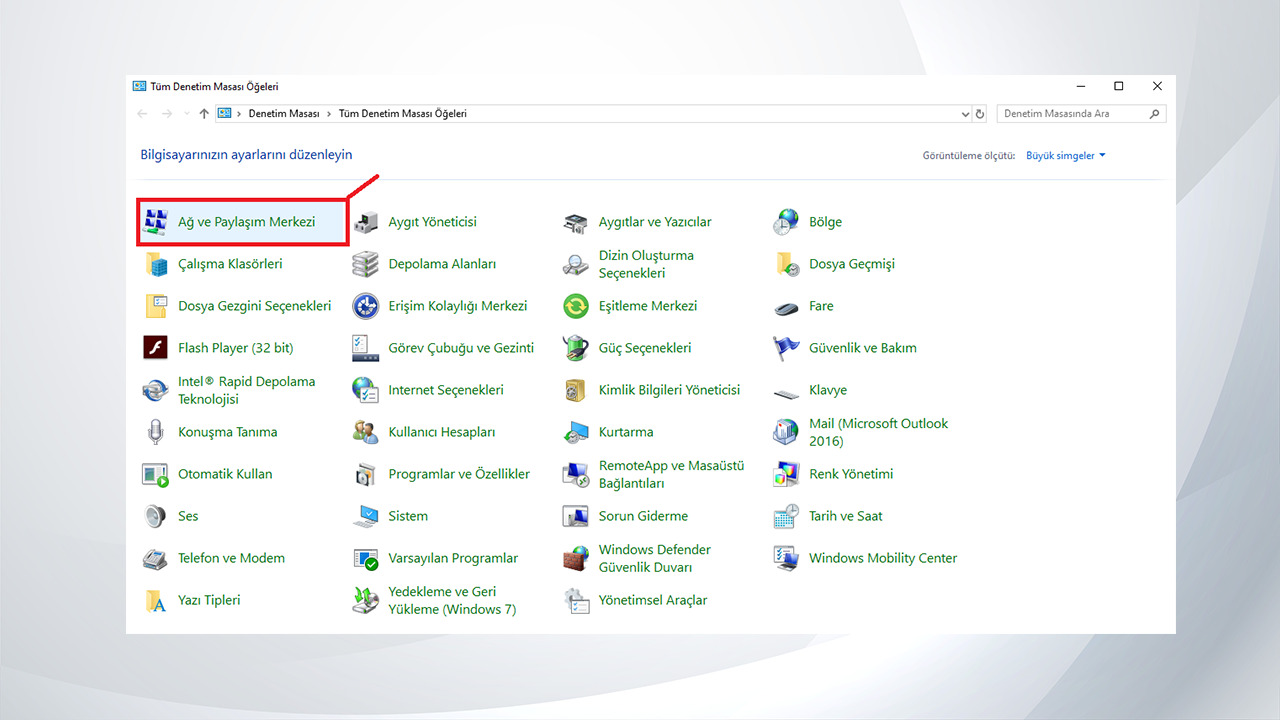Expand address bar history dropdown arrow
The height and width of the screenshot is (720, 1280).
pyautogui.click(x=965, y=114)
